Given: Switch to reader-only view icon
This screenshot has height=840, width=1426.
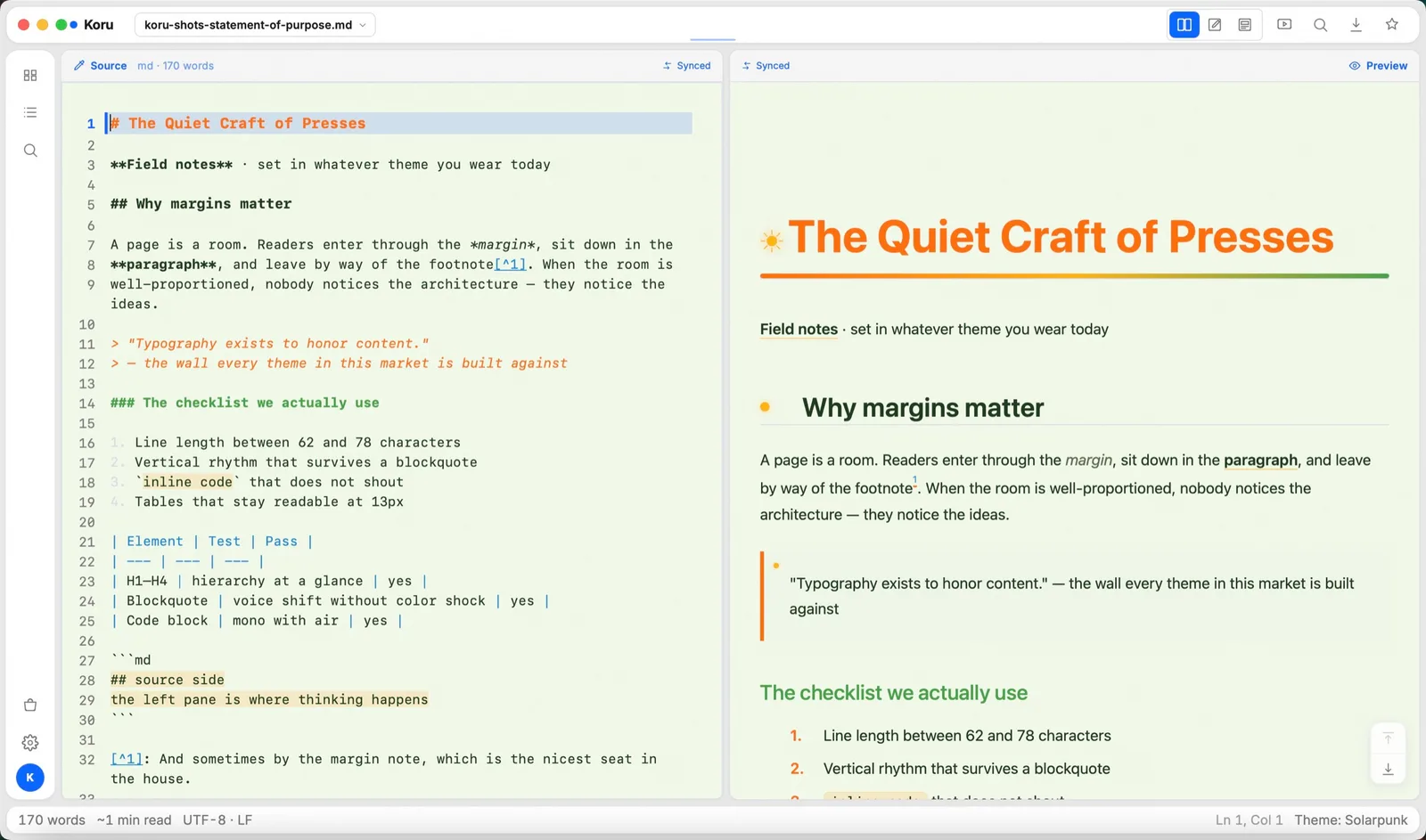Looking at the screenshot, I should (1245, 25).
